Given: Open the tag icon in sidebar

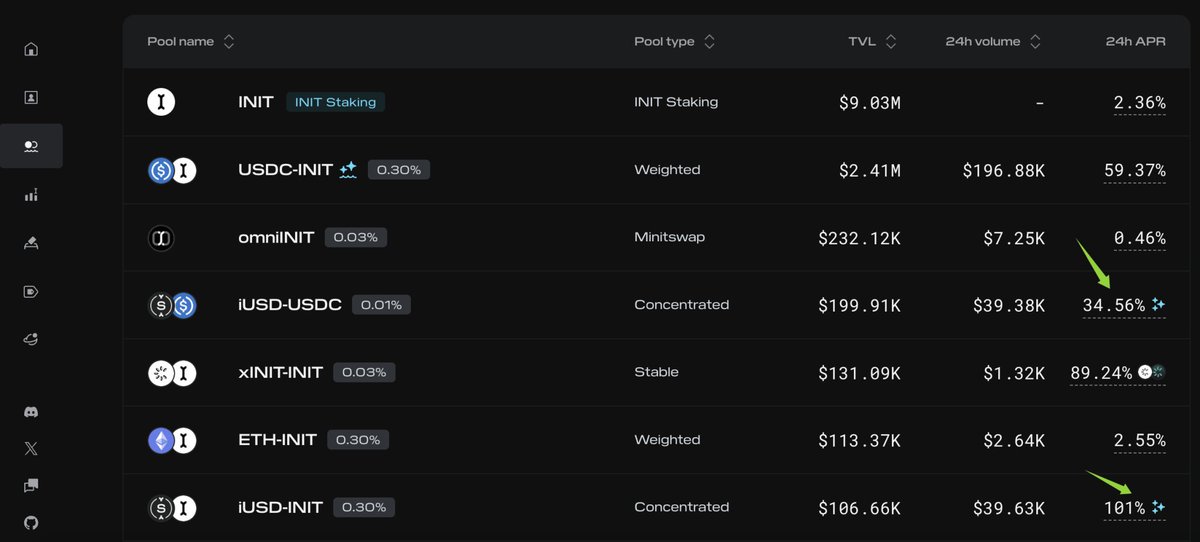Looking at the screenshot, I should [31, 292].
